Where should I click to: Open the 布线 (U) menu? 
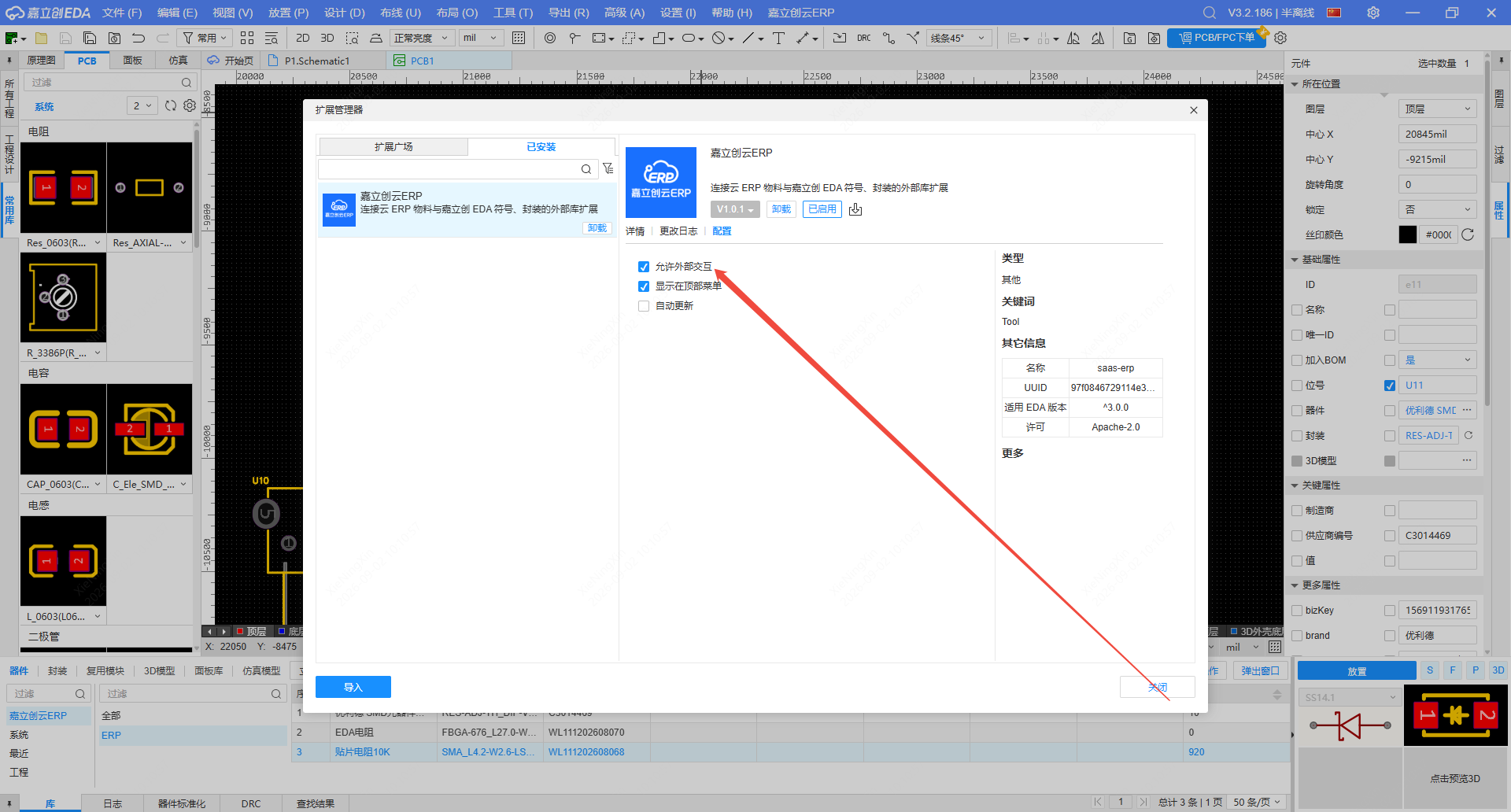[x=401, y=13]
